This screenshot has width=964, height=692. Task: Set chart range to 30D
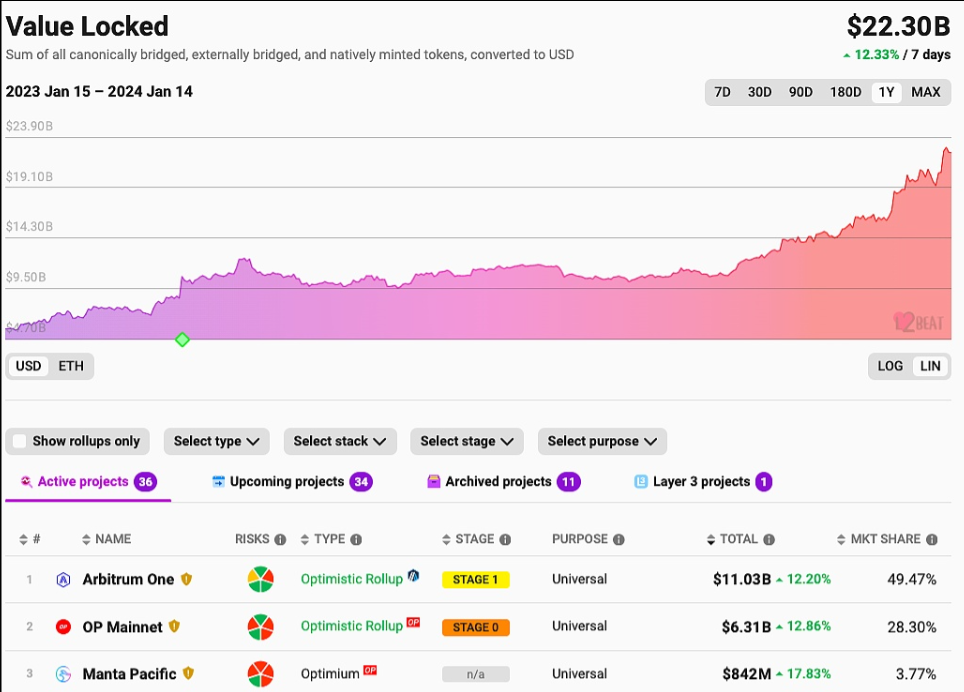pos(760,92)
